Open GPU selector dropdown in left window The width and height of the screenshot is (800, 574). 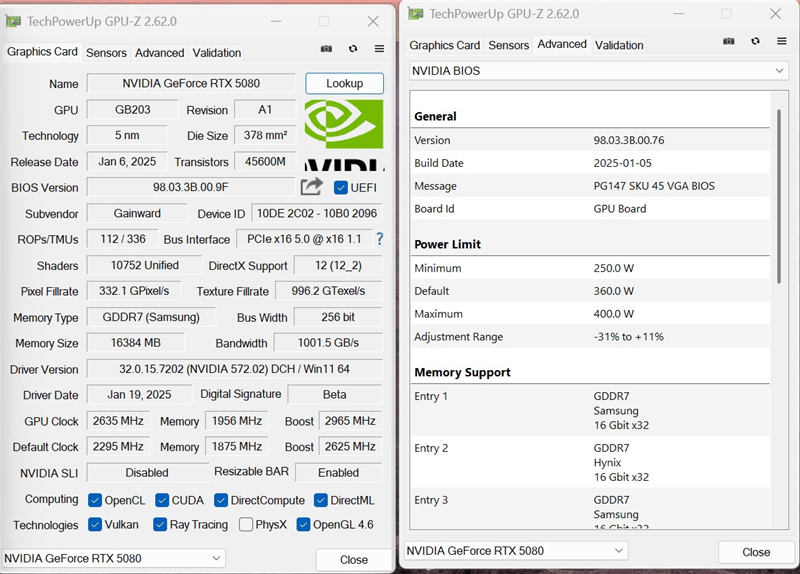[x=114, y=558]
